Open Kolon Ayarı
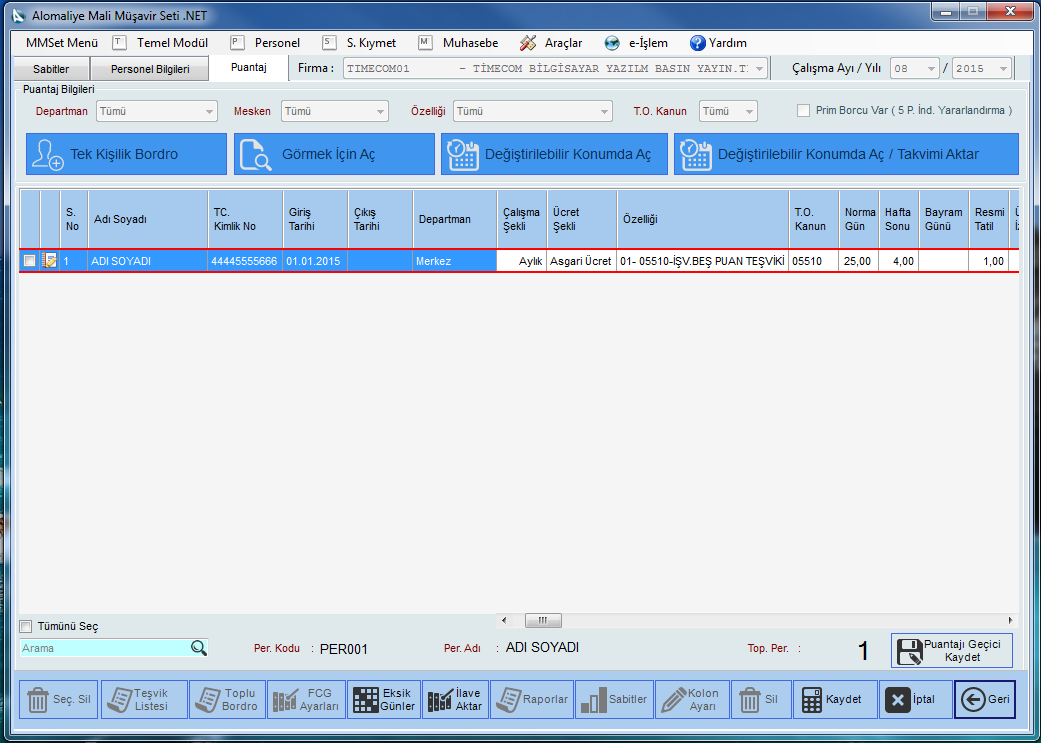Viewport: 1041px width, 743px height. point(692,699)
